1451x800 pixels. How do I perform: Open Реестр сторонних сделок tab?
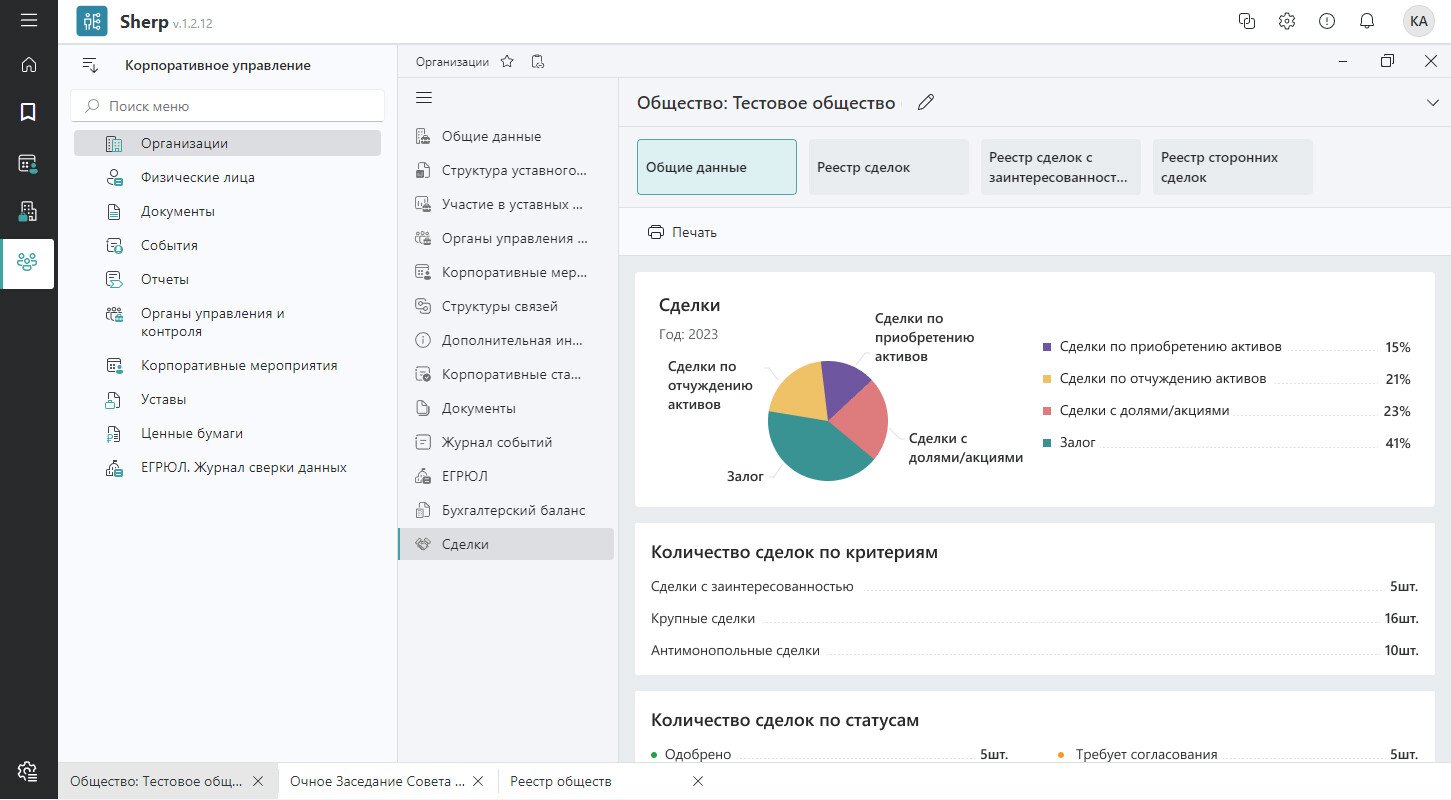pyautogui.click(x=1232, y=167)
